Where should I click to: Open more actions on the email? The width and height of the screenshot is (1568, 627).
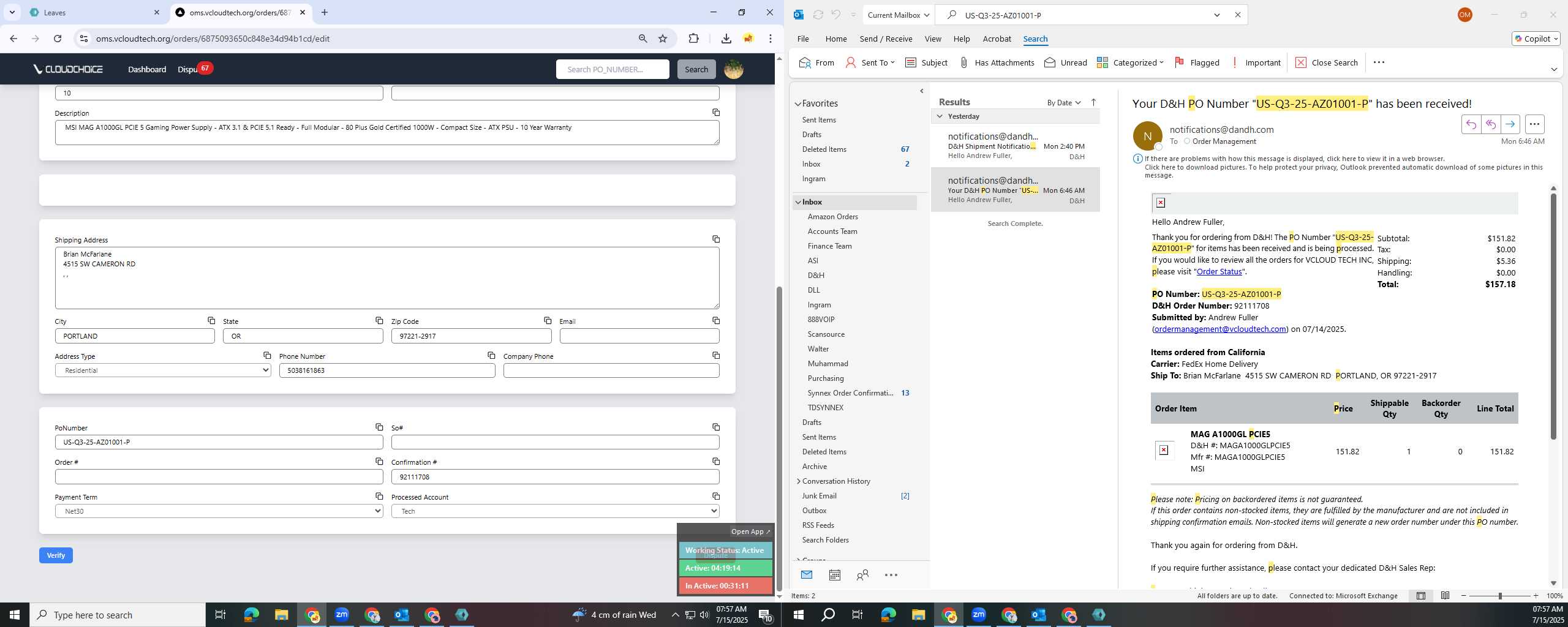(x=1534, y=124)
